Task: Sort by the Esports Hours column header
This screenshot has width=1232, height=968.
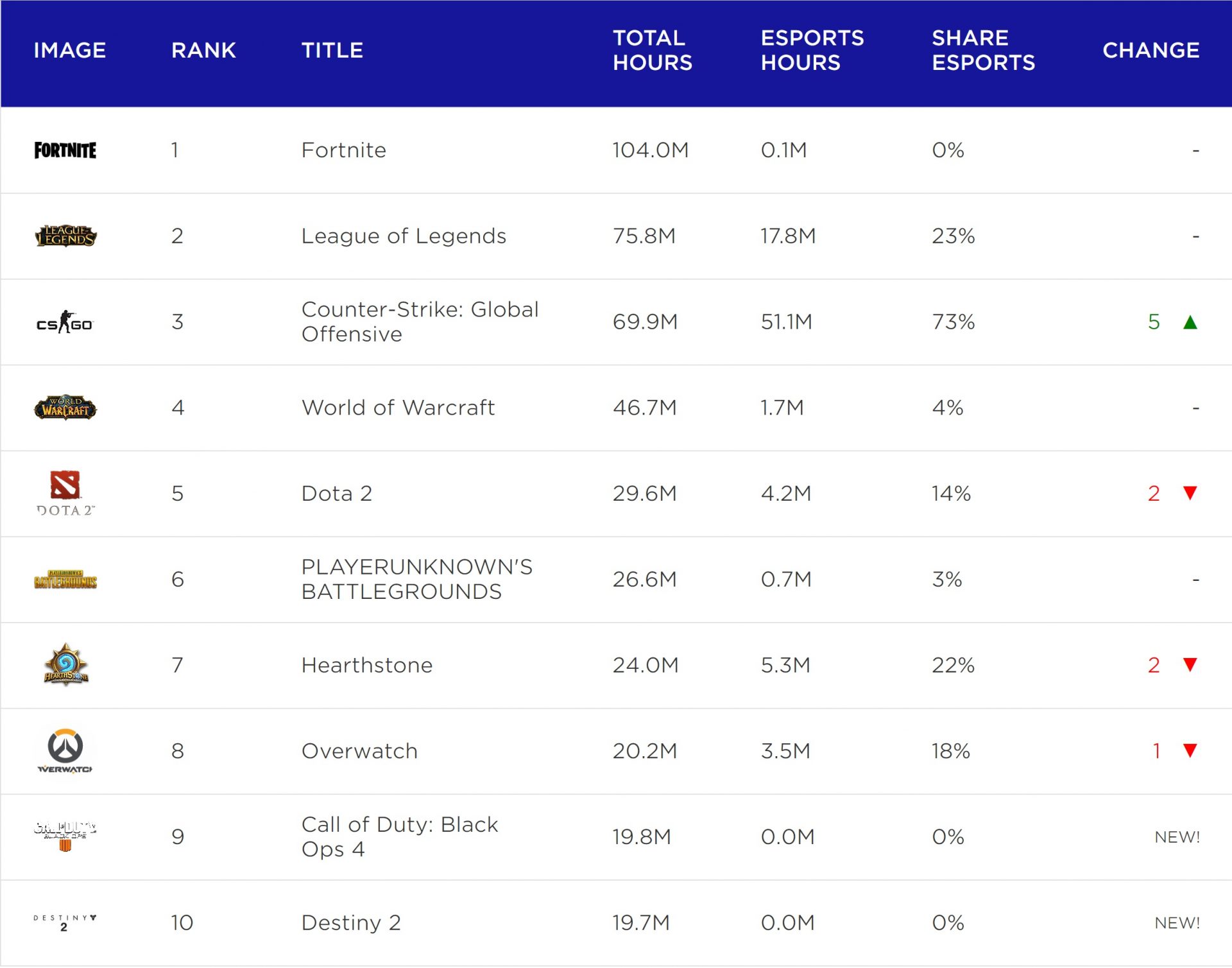Action: pyautogui.click(x=812, y=50)
